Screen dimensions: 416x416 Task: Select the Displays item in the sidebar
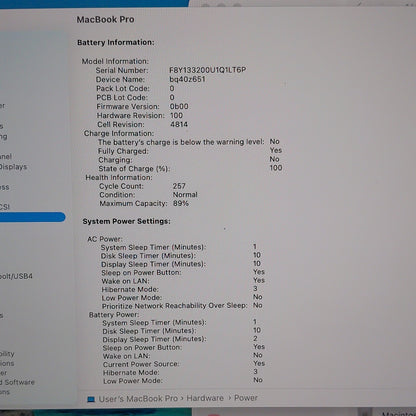coord(13,167)
